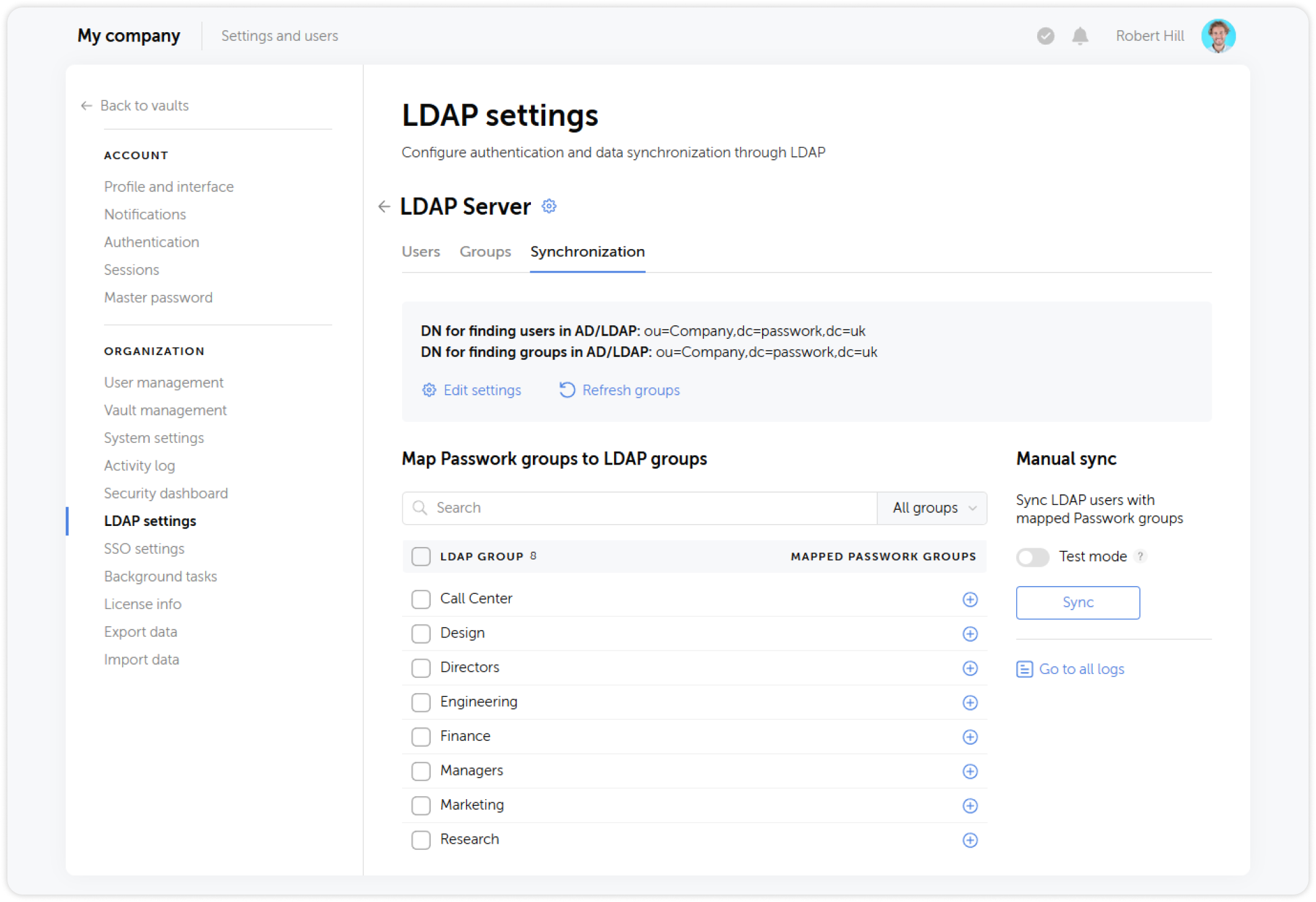Click the LDAP Server gear settings icon
Viewport: 1316px width, 902px height.
coord(549,206)
